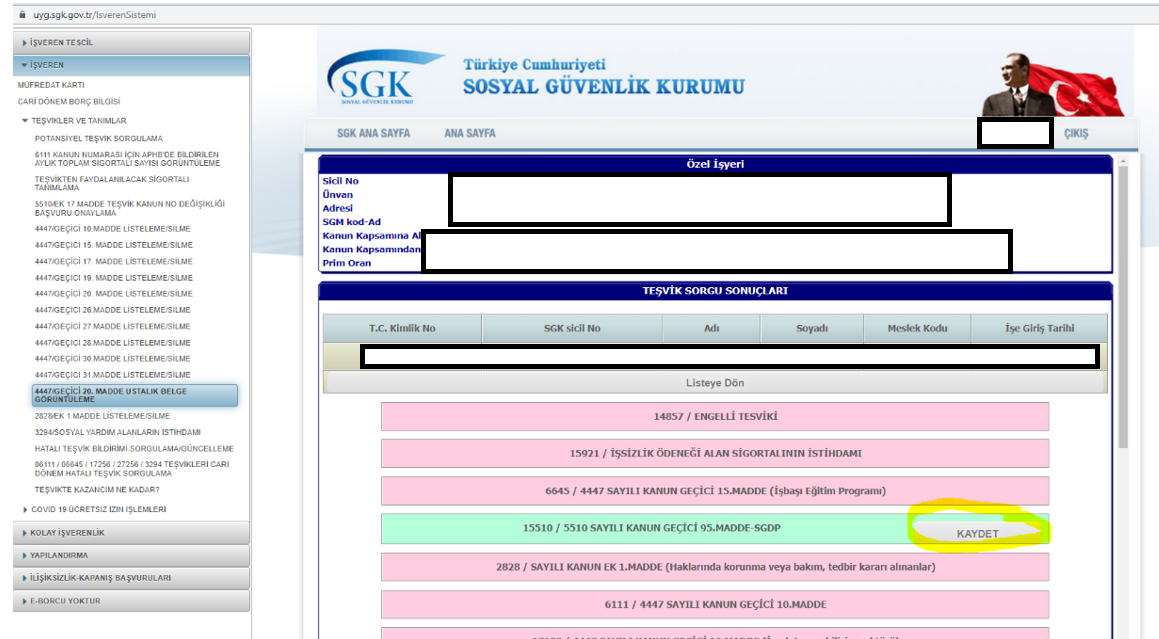The image size is (1159, 639).
Task: Select 4447/GEÇİCİ 30.MADDE LİSTELEME/SİLME
Action: [112, 359]
